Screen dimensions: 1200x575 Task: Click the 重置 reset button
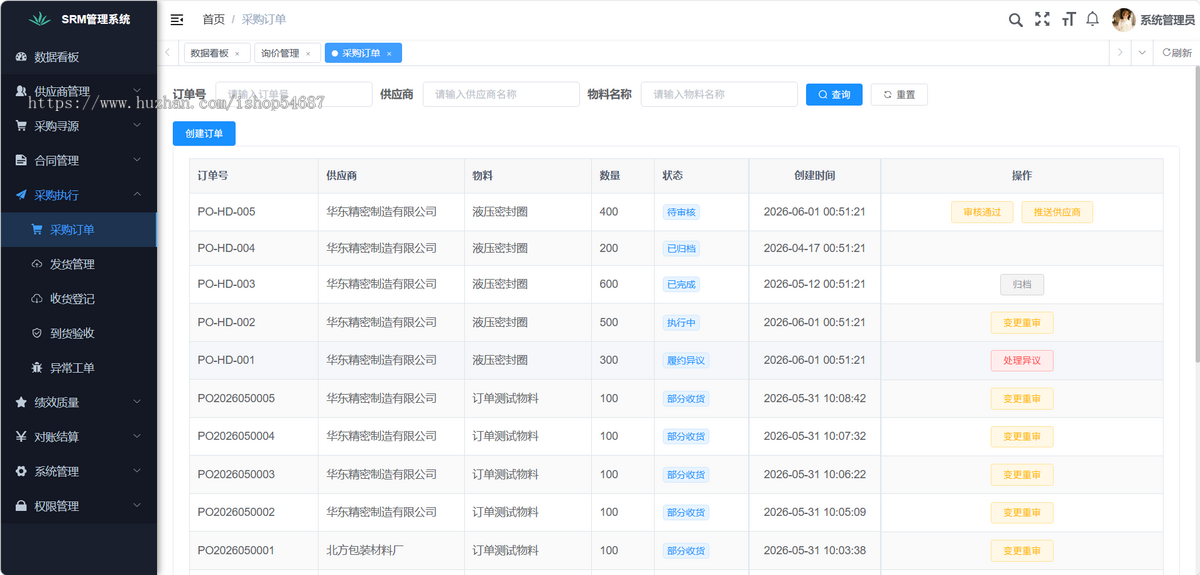[899, 94]
